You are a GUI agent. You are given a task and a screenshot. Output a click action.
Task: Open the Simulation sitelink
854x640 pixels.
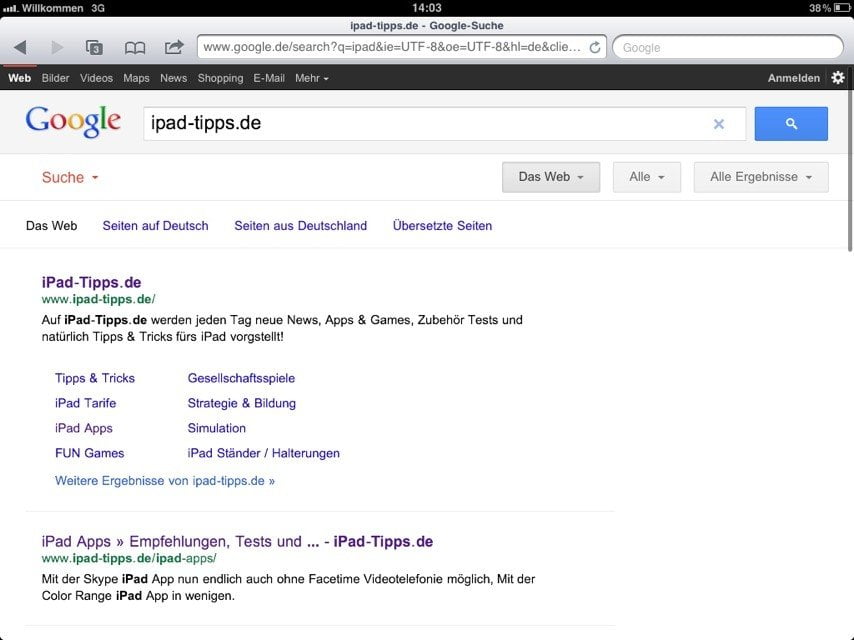point(217,428)
